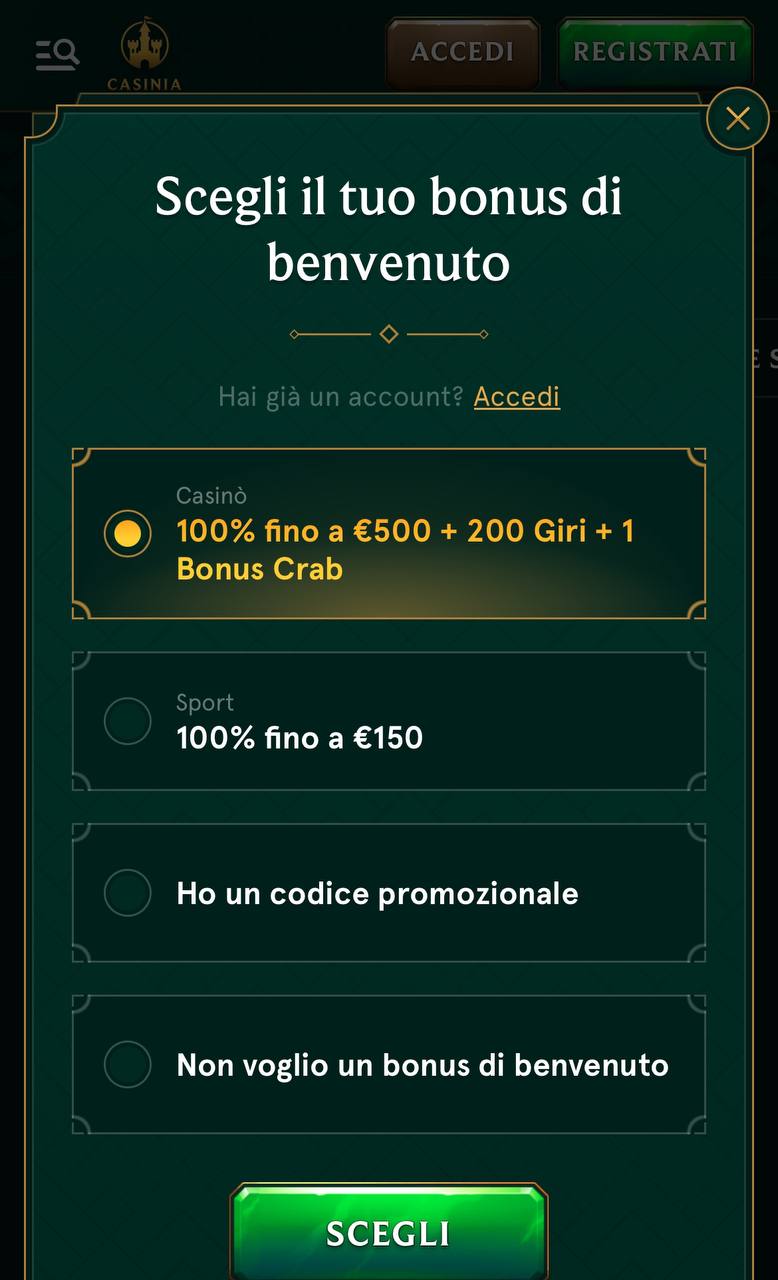
Task: Select the Sport bonus radio button
Action: [x=128, y=721]
